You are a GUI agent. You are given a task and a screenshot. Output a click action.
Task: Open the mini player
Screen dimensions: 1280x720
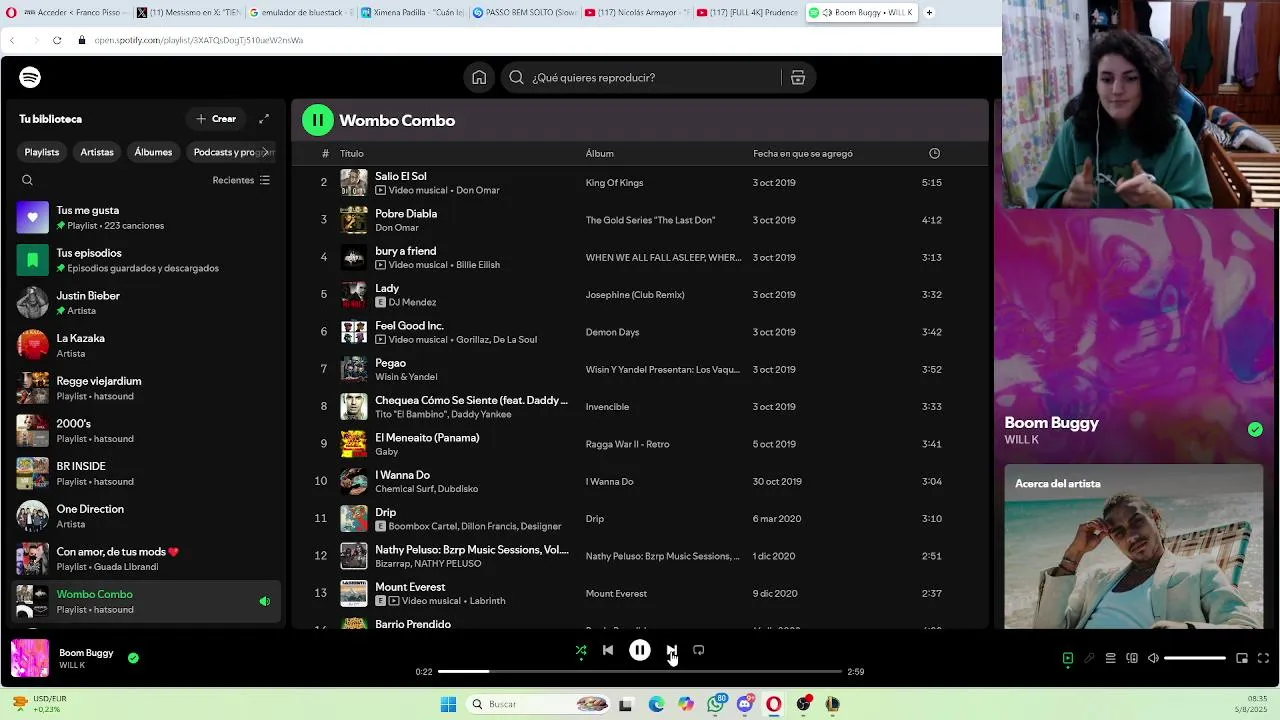click(x=1242, y=658)
